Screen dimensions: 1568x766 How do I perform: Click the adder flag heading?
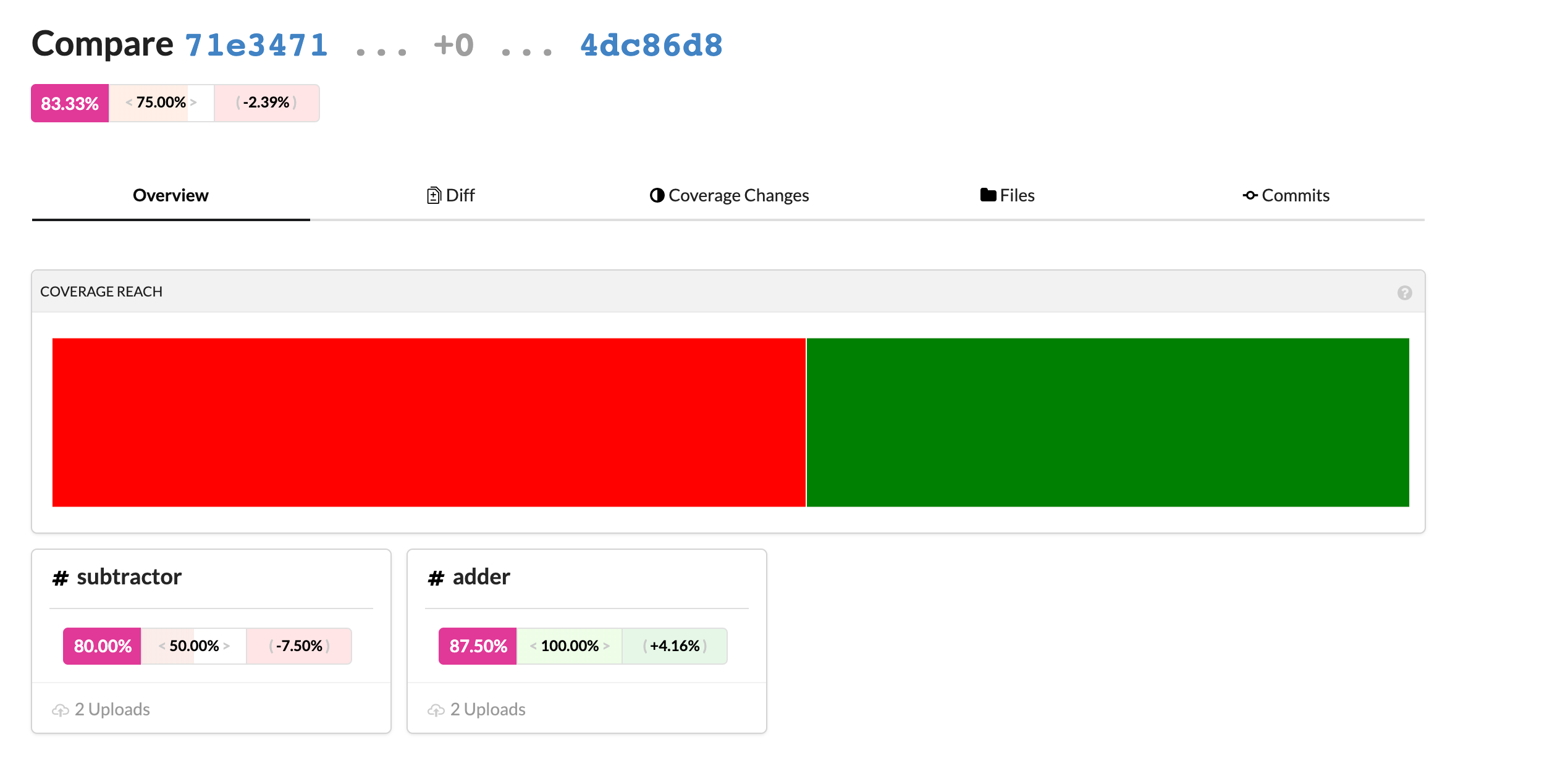[481, 577]
